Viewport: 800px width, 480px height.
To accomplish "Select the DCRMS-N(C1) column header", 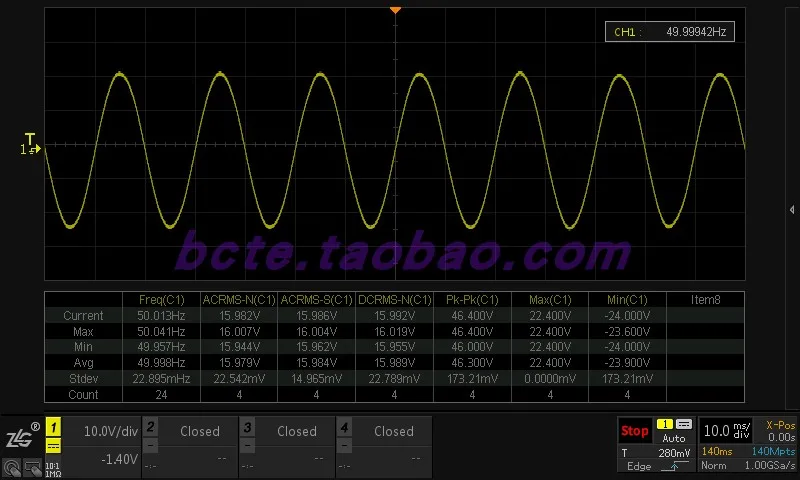I will point(394,300).
